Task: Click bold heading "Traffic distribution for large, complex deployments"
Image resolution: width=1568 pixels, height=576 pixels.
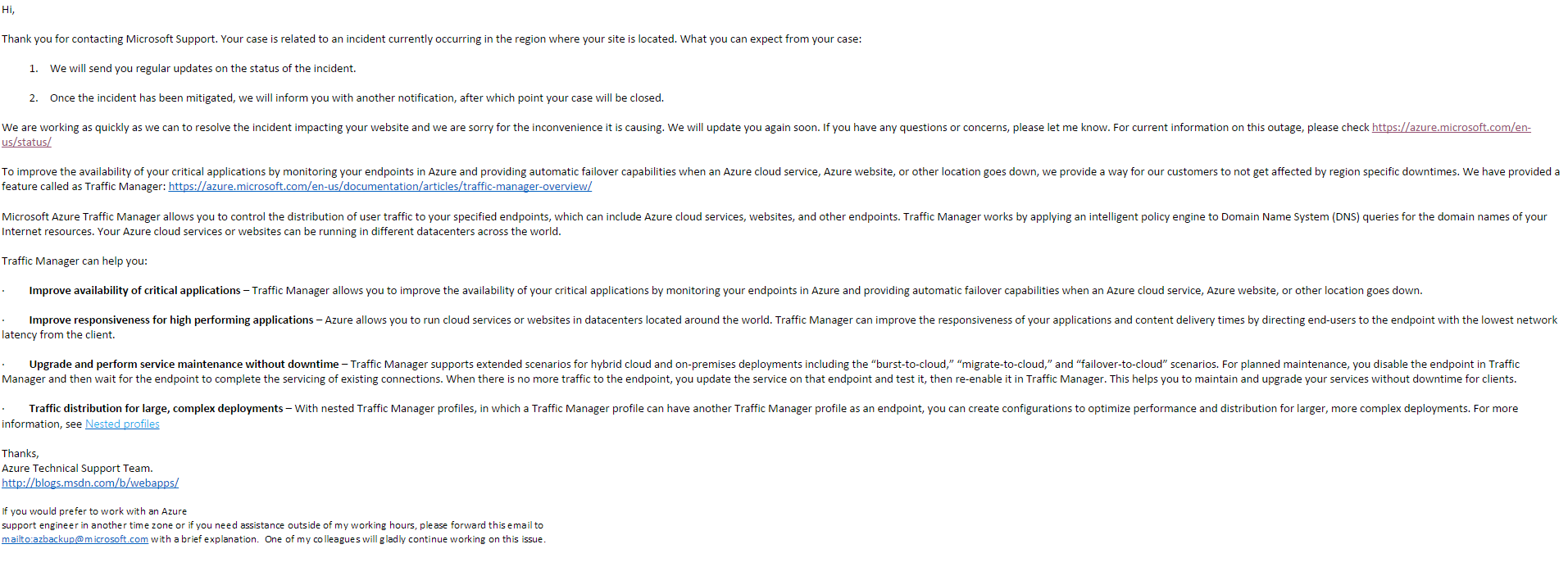Action: click(x=156, y=409)
